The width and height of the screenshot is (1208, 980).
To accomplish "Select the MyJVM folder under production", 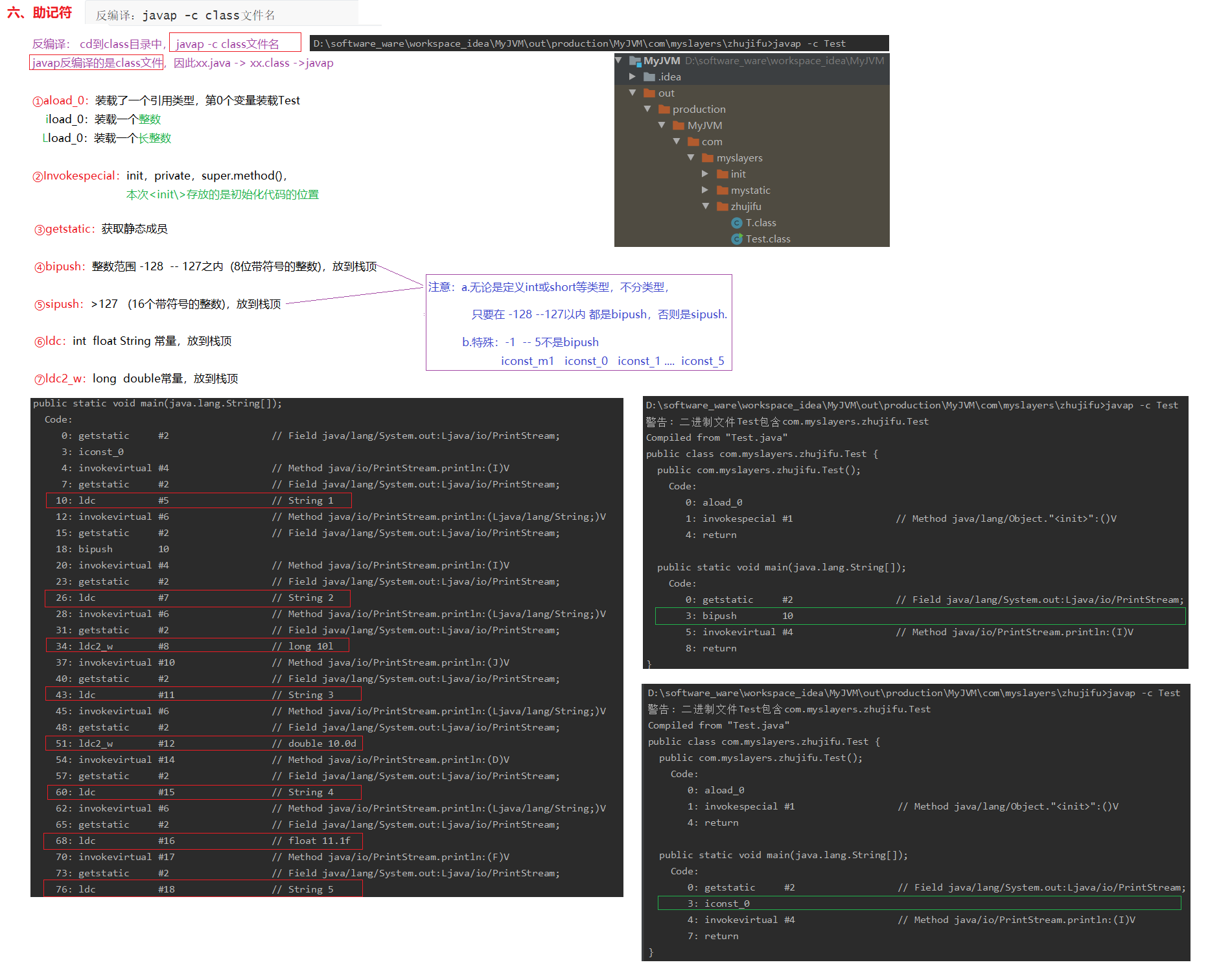I will [x=704, y=126].
